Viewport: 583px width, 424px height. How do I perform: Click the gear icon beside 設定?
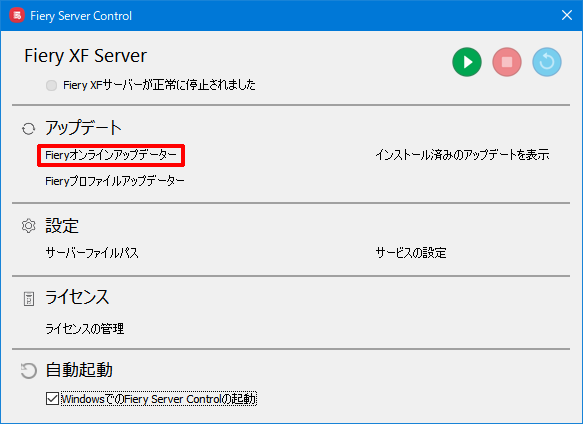(x=28, y=226)
